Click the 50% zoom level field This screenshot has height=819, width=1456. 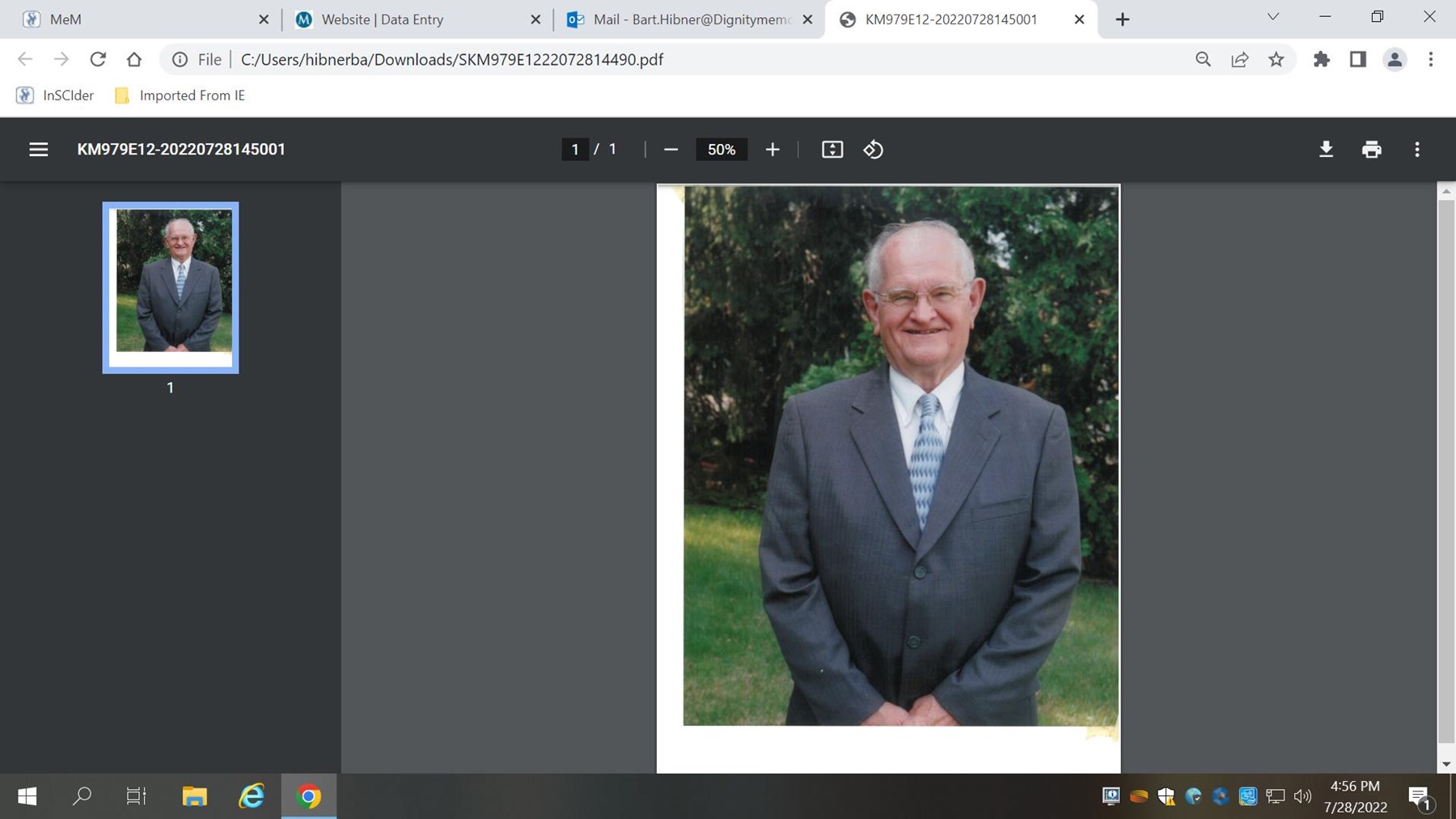pos(721,150)
